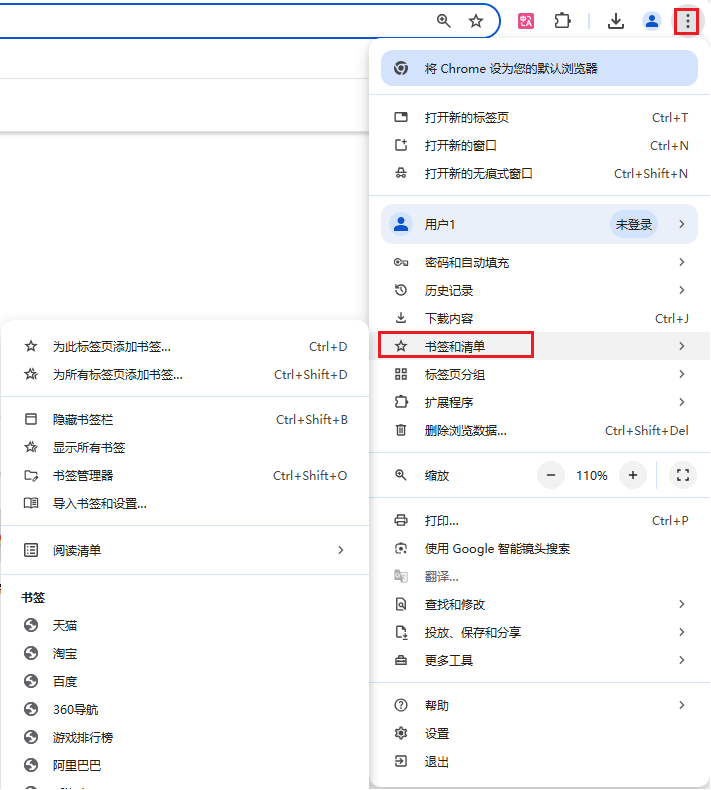Open 阅读清单 submenu entry

185,550
